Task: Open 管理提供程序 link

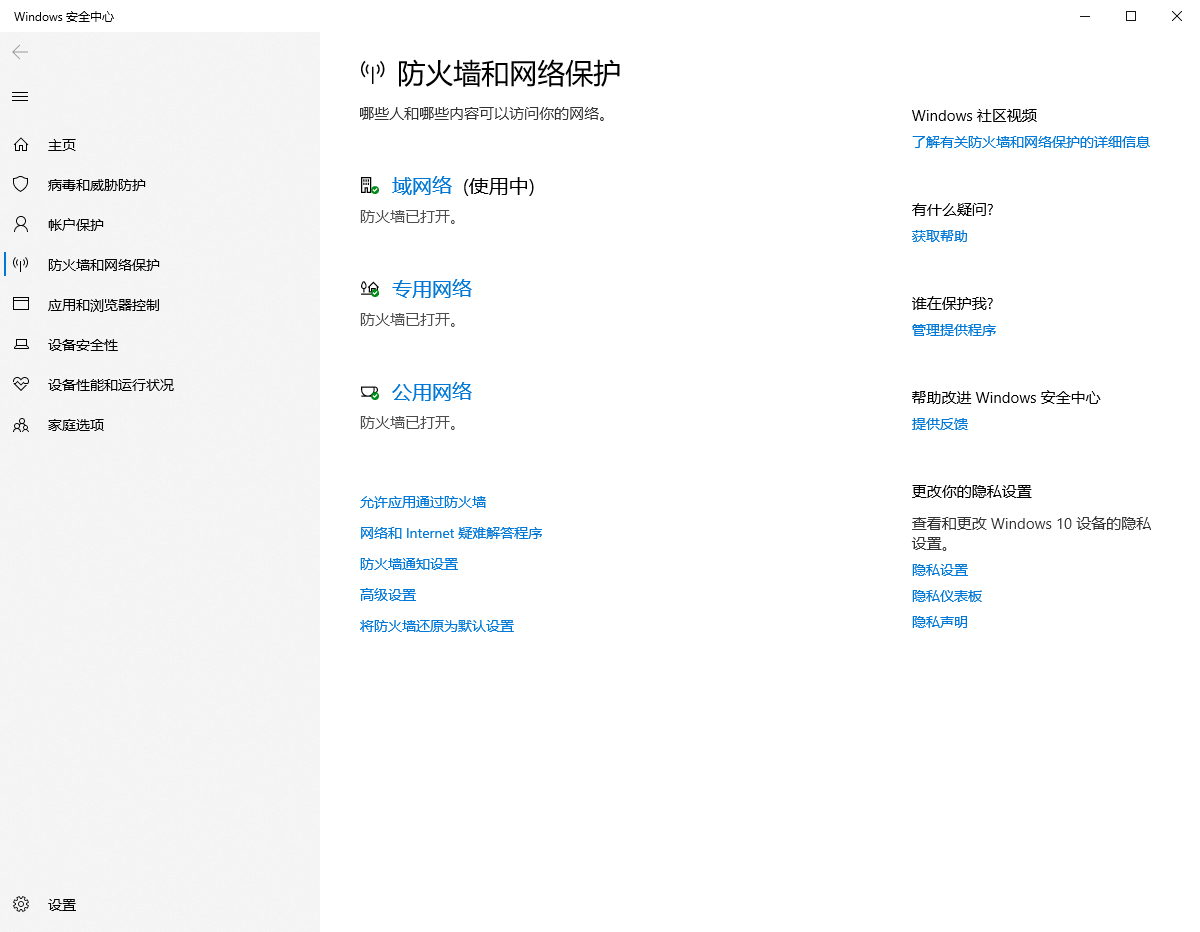Action: [x=954, y=330]
